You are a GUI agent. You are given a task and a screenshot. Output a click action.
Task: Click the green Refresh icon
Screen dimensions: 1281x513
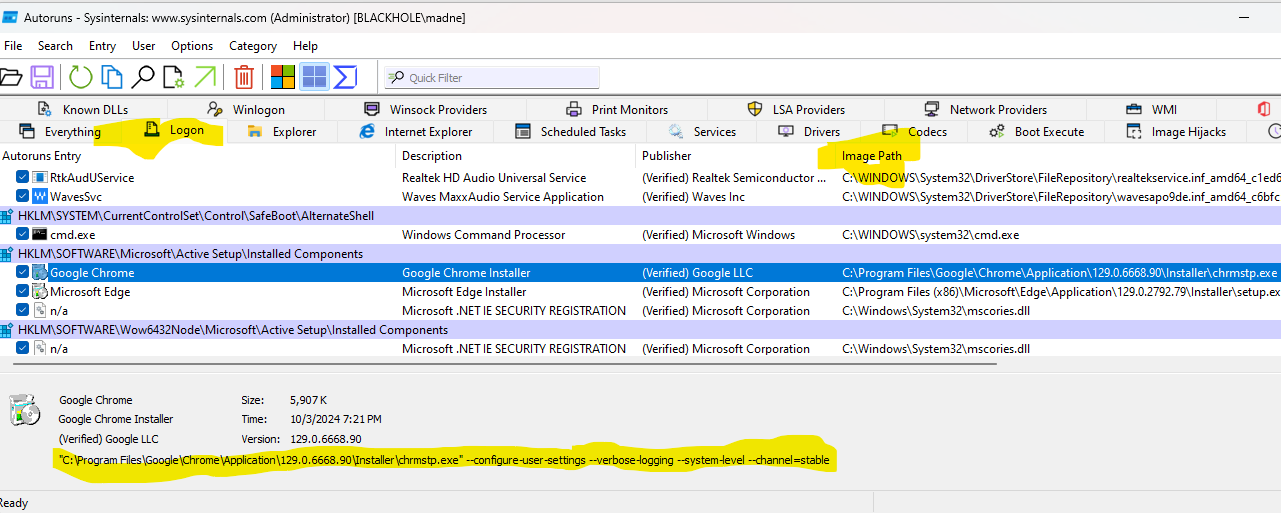click(x=80, y=77)
